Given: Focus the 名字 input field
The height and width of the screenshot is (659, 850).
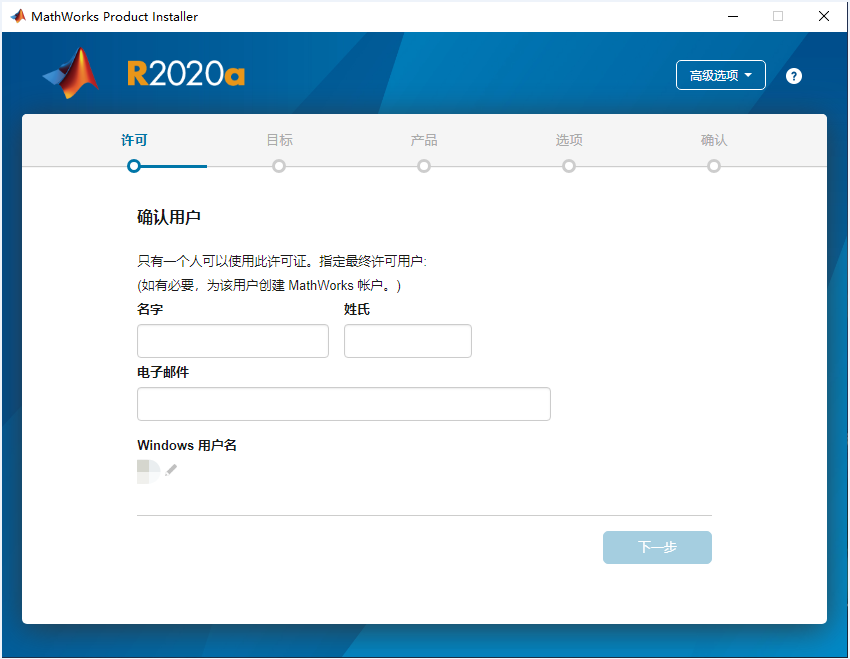Looking at the screenshot, I should coord(233,341).
